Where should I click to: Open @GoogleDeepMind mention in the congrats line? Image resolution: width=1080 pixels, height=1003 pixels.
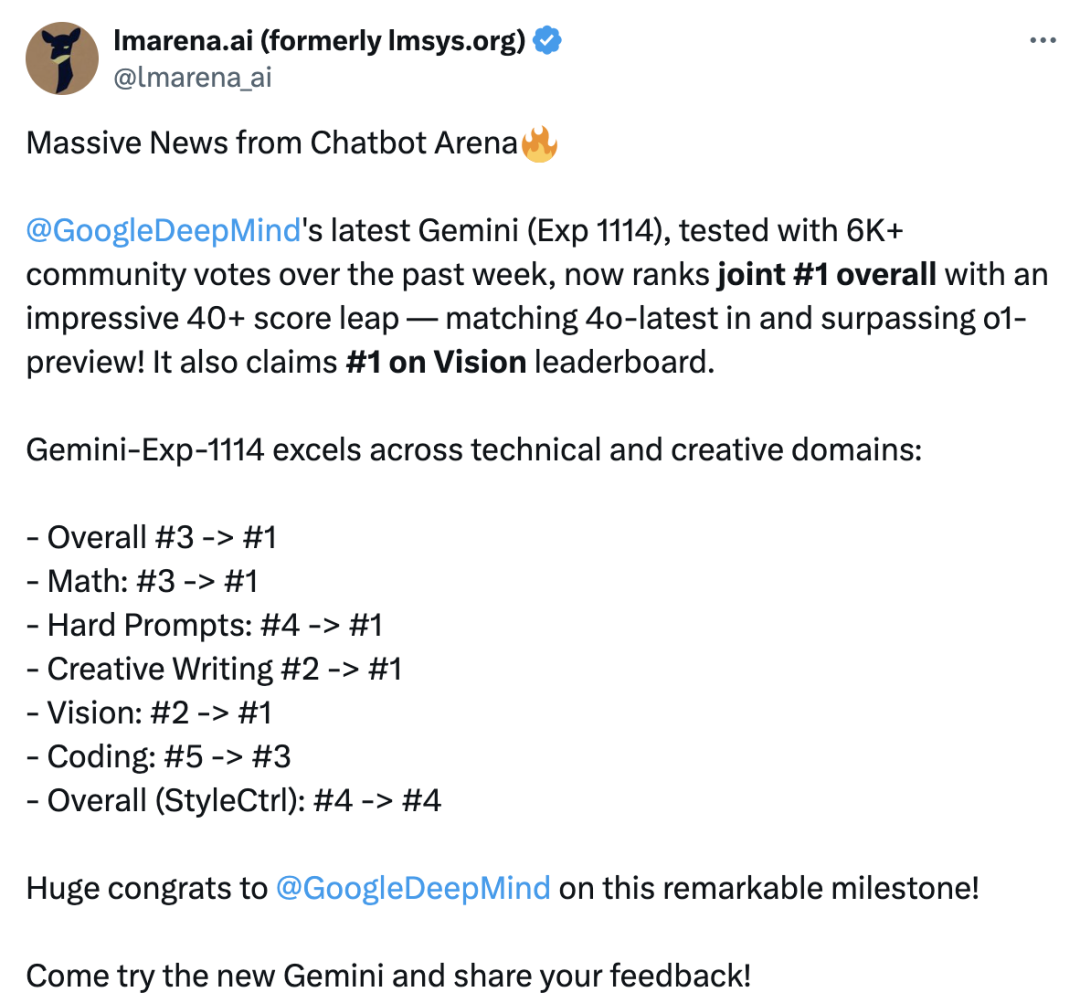413,888
